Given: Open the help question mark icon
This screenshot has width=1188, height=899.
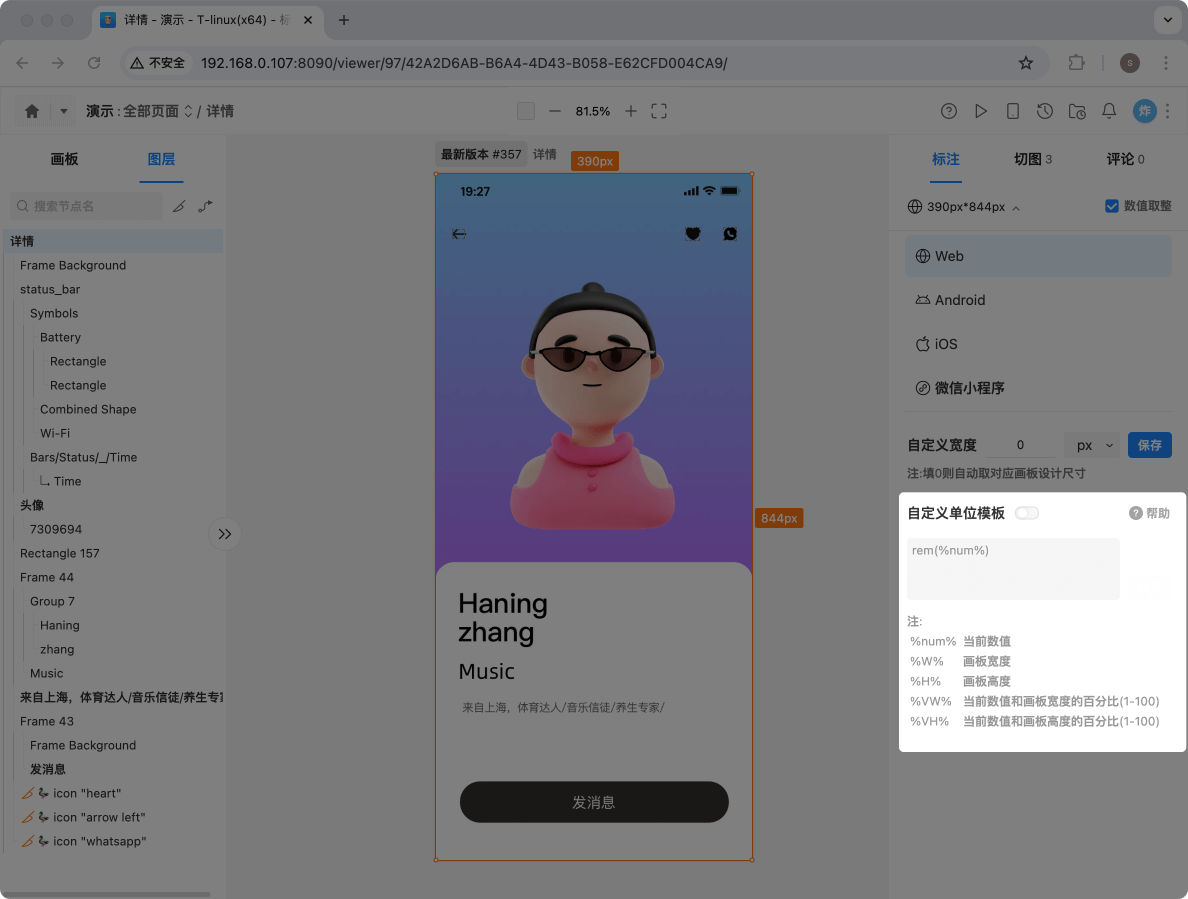Looking at the screenshot, I should click(948, 111).
